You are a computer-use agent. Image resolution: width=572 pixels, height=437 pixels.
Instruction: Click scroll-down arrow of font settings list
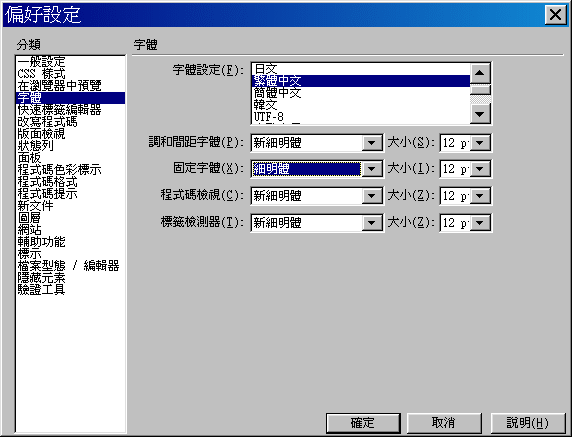point(480,114)
